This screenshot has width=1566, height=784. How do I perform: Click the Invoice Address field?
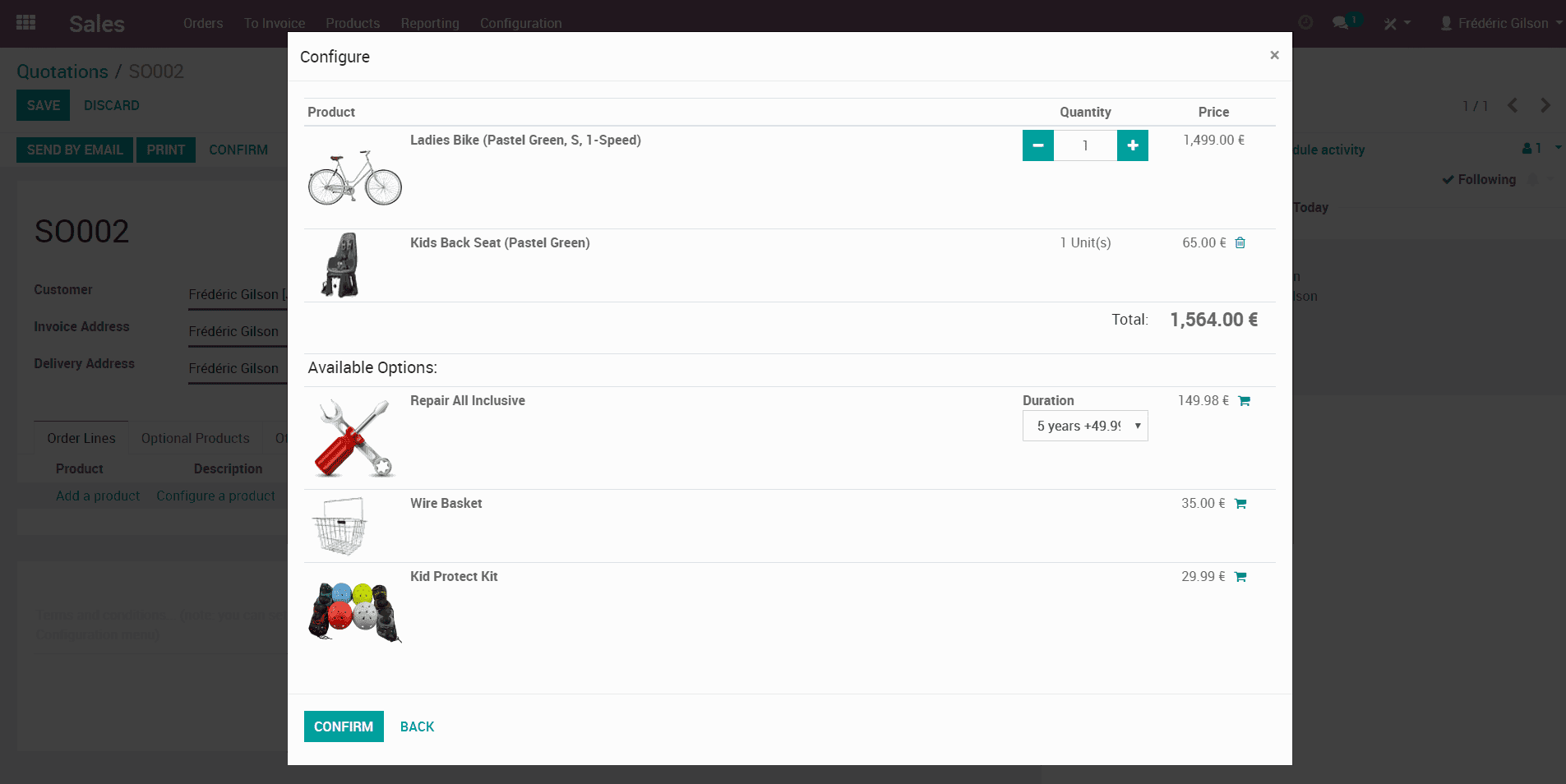tap(238, 331)
